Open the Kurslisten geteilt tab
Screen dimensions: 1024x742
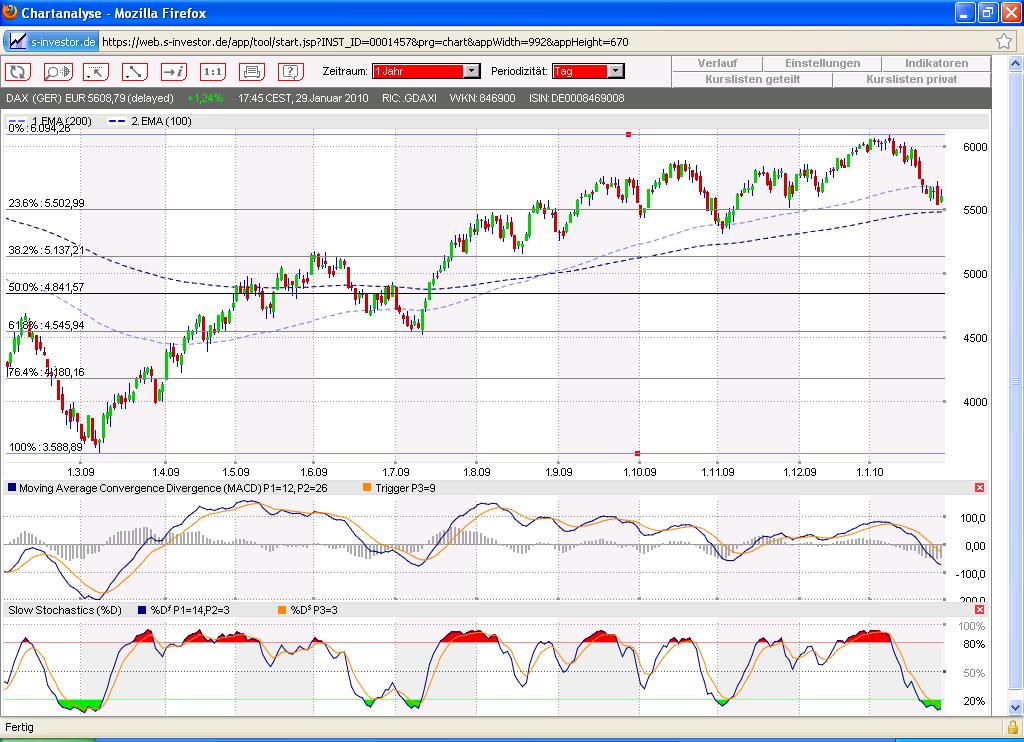pos(752,79)
